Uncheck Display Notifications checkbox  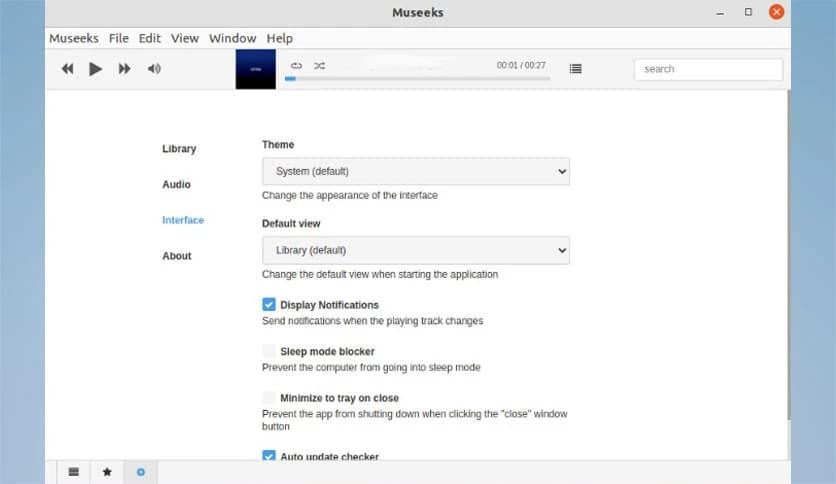click(269, 304)
